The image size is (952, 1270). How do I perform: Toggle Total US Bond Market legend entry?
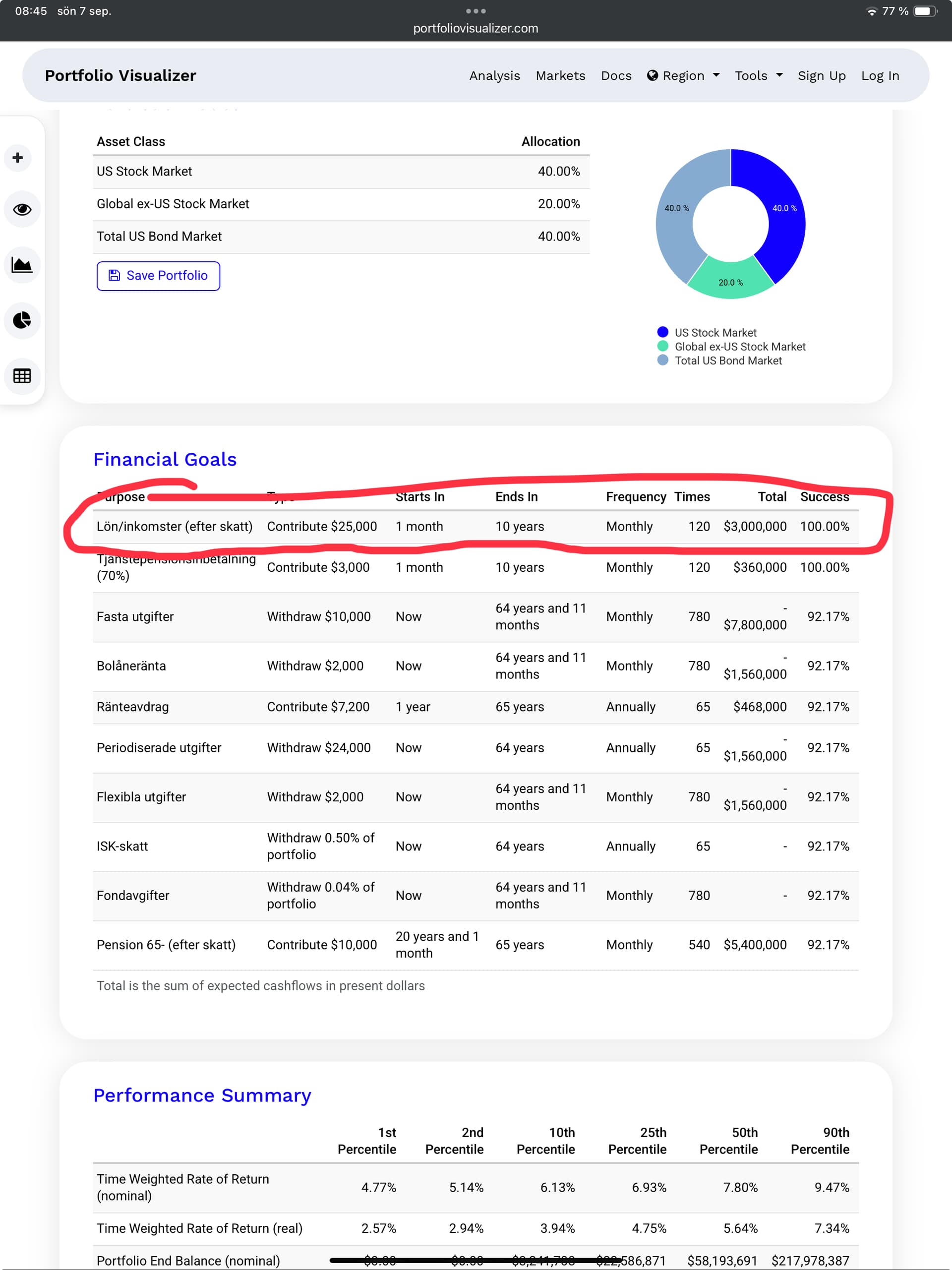pos(727,361)
